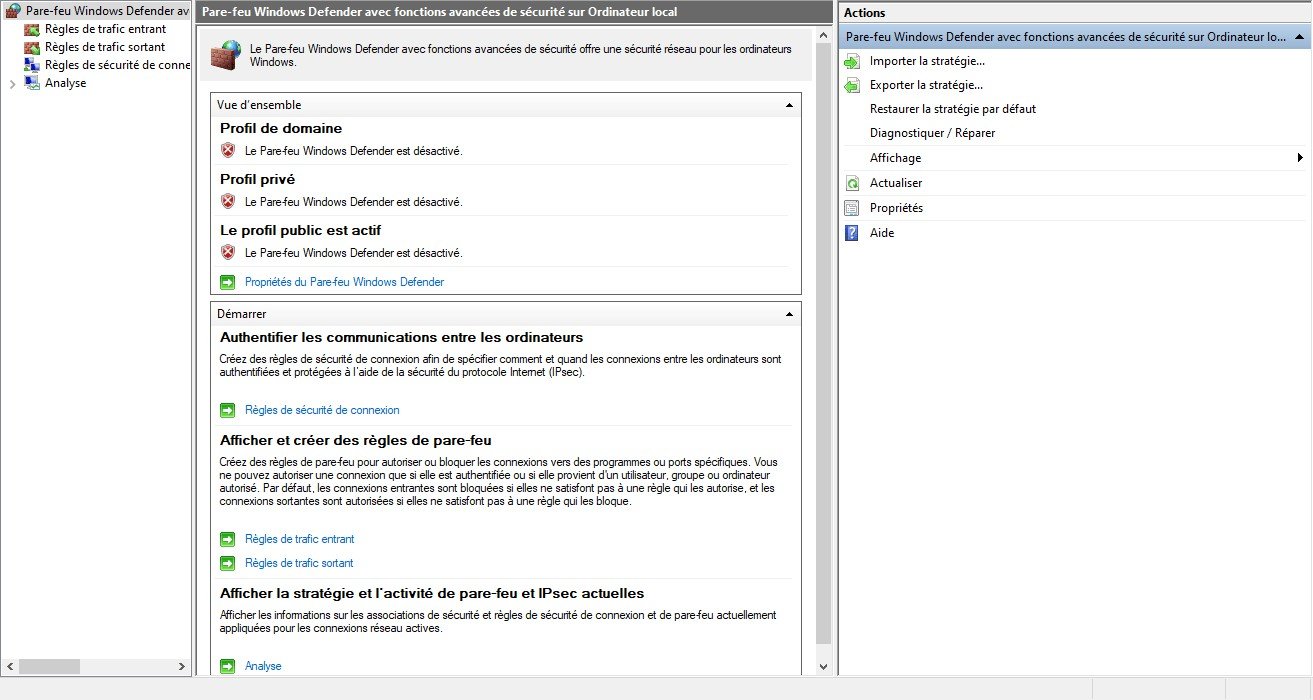Click the Actualiser refresh icon
This screenshot has height=700, width=1313.
[x=852, y=183]
